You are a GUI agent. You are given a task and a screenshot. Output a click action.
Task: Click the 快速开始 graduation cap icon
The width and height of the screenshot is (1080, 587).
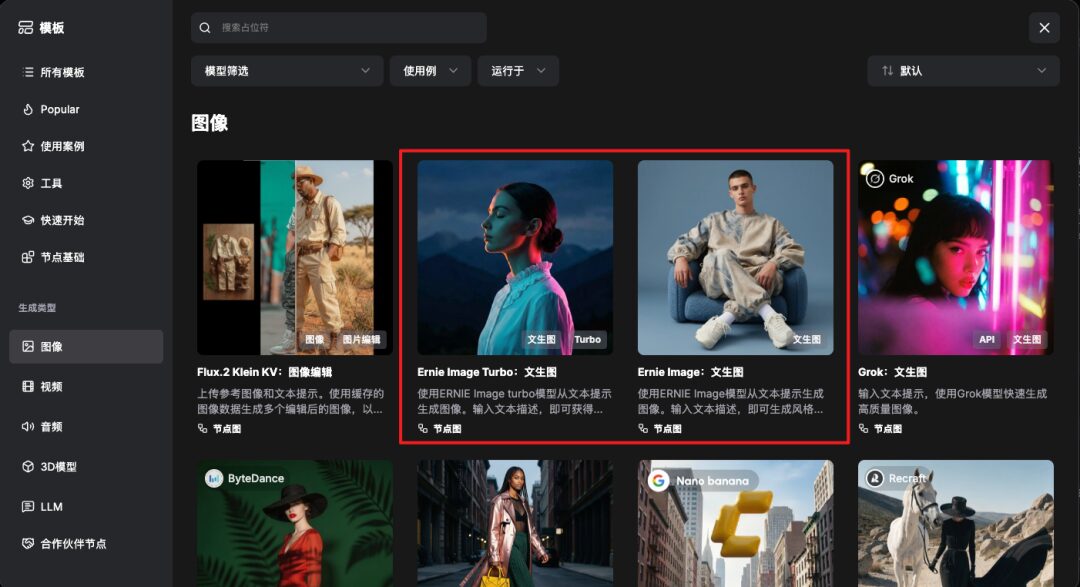(28, 220)
